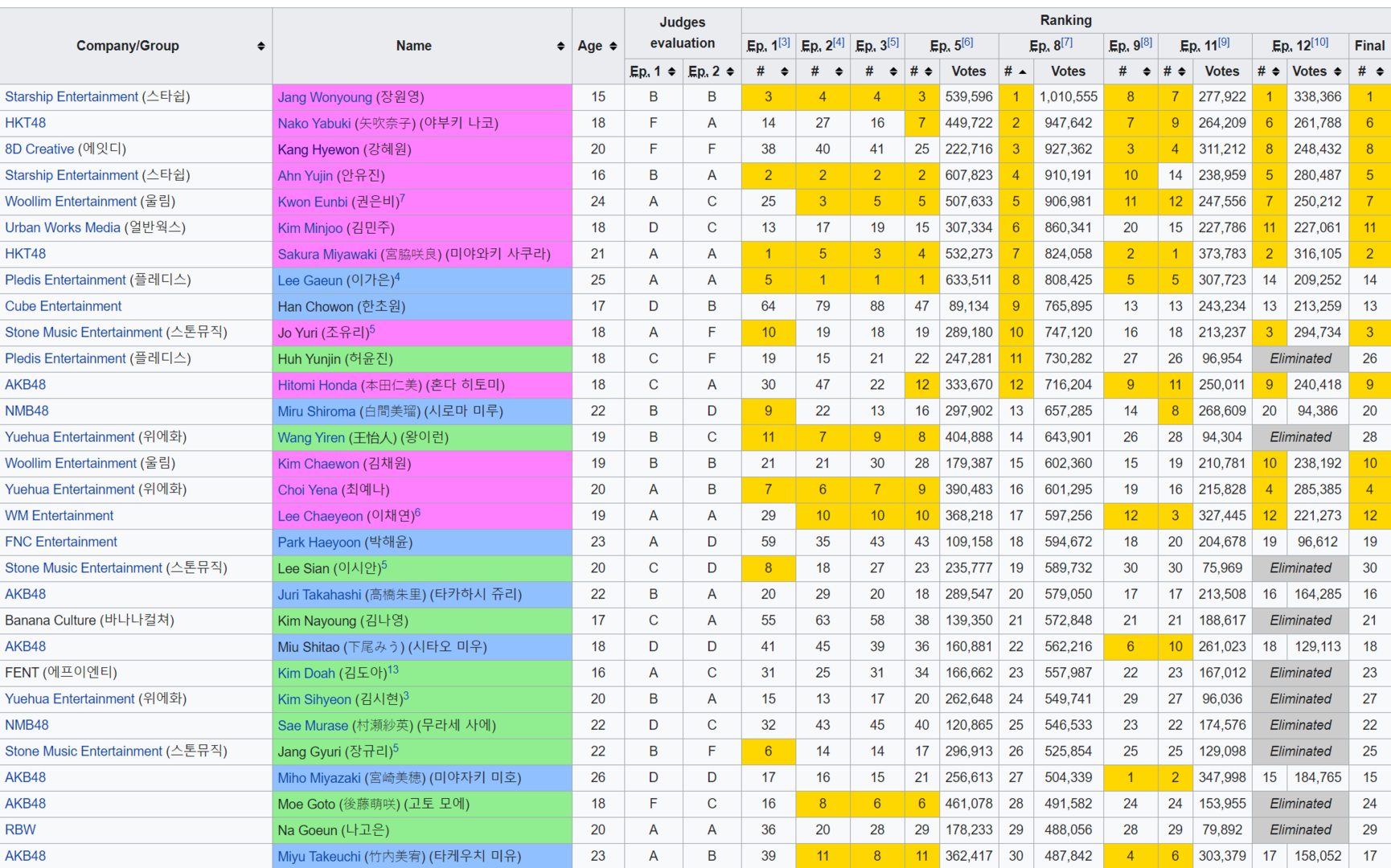Open Lee Chaeyeon's name link
The height and width of the screenshot is (868, 1391).
tap(320, 516)
